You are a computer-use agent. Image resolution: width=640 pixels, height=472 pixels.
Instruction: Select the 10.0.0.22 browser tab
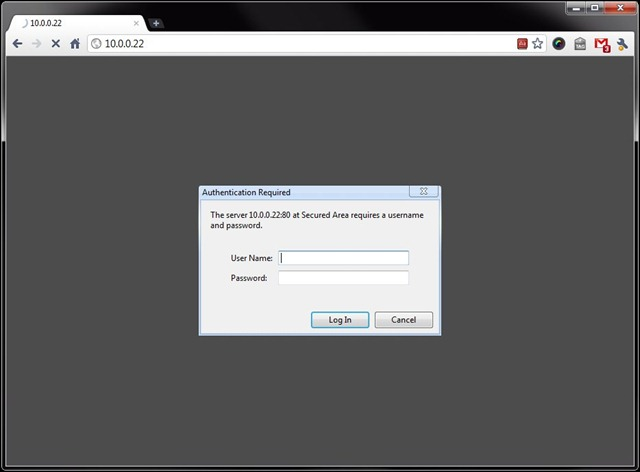pyautogui.click(x=76, y=23)
